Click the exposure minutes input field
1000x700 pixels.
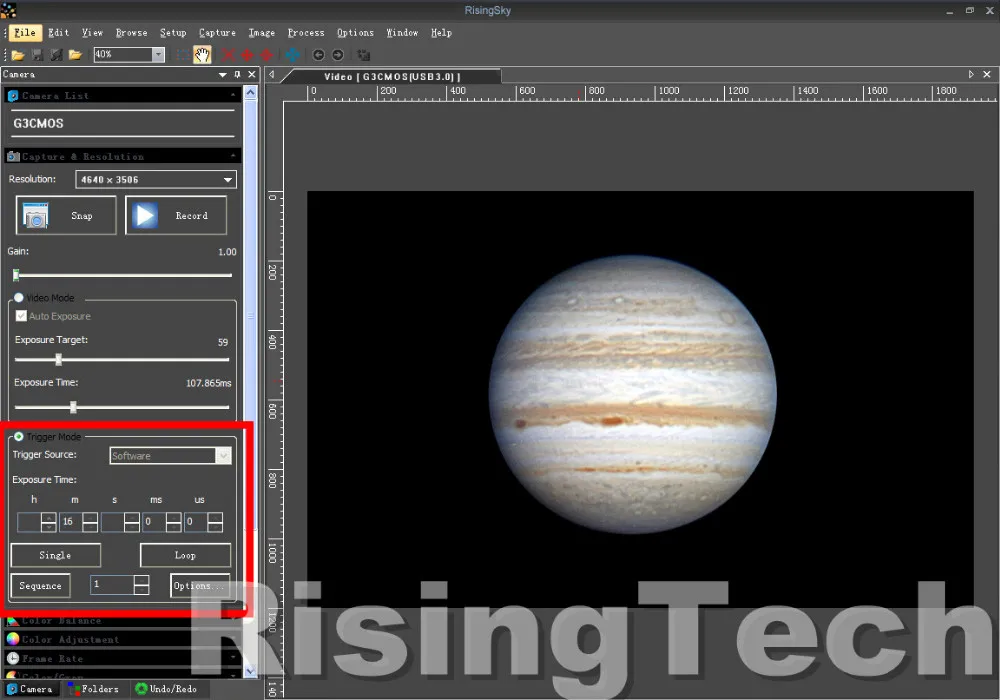pos(70,522)
